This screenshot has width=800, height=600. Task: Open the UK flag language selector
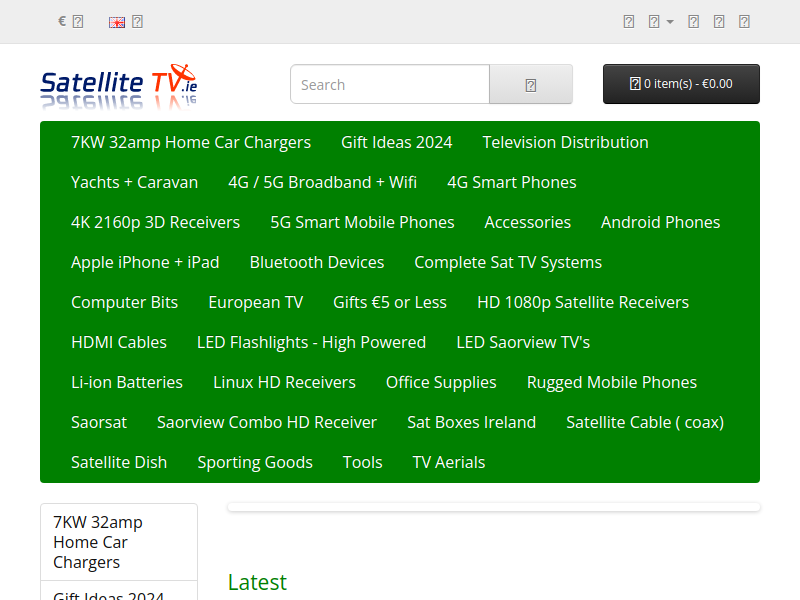[126, 22]
